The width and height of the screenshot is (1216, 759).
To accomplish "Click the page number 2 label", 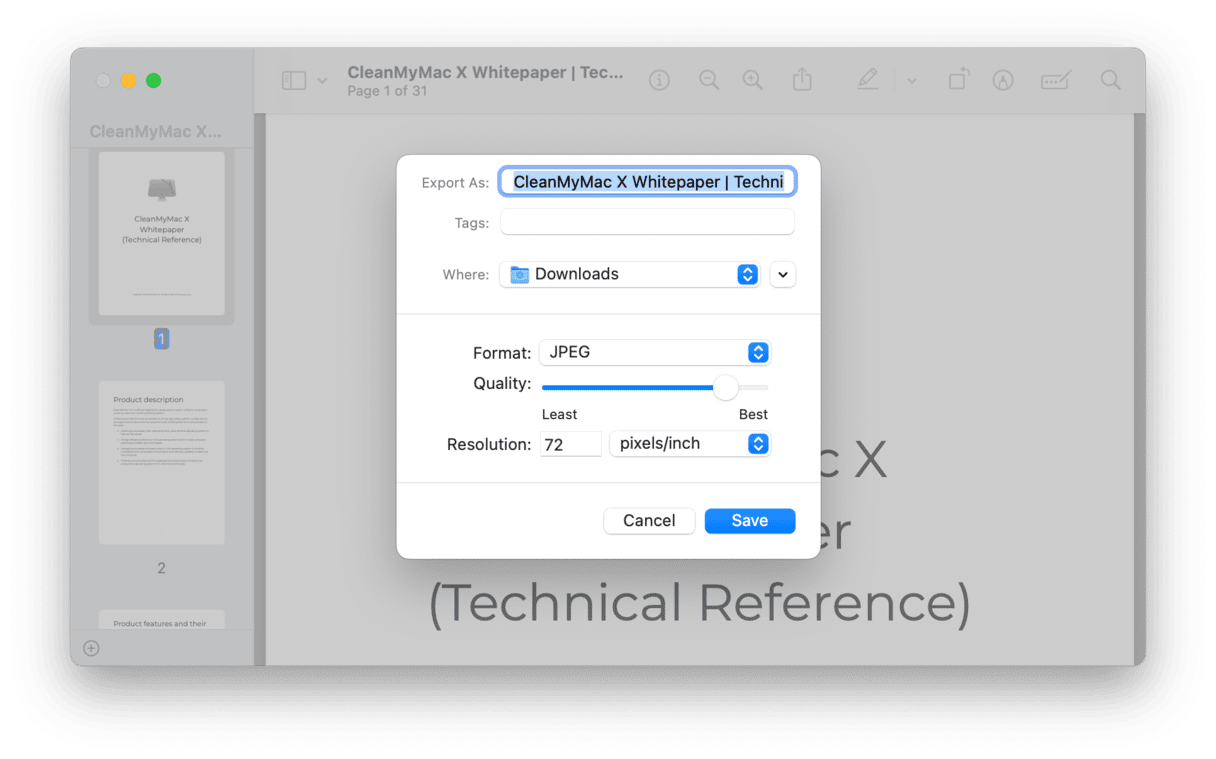I will [161, 568].
